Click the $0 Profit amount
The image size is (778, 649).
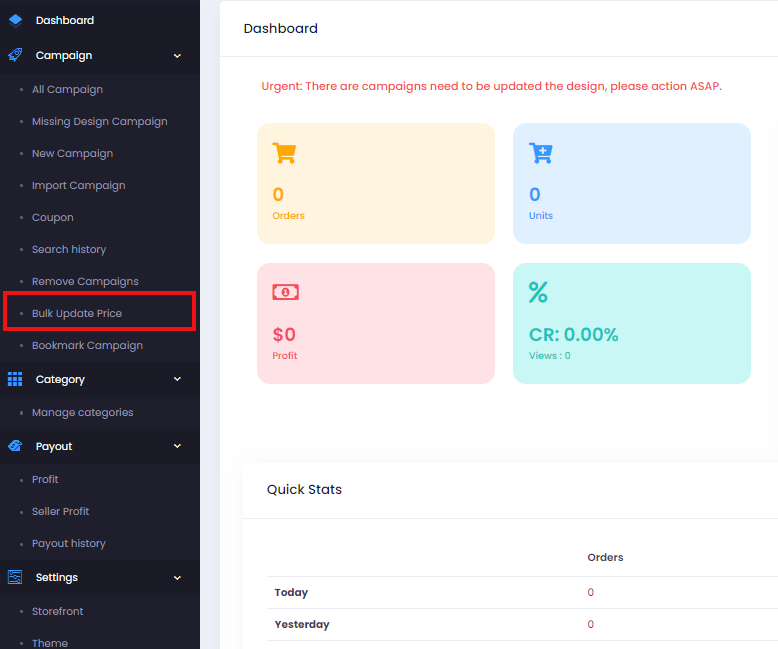click(x=284, y=334)
